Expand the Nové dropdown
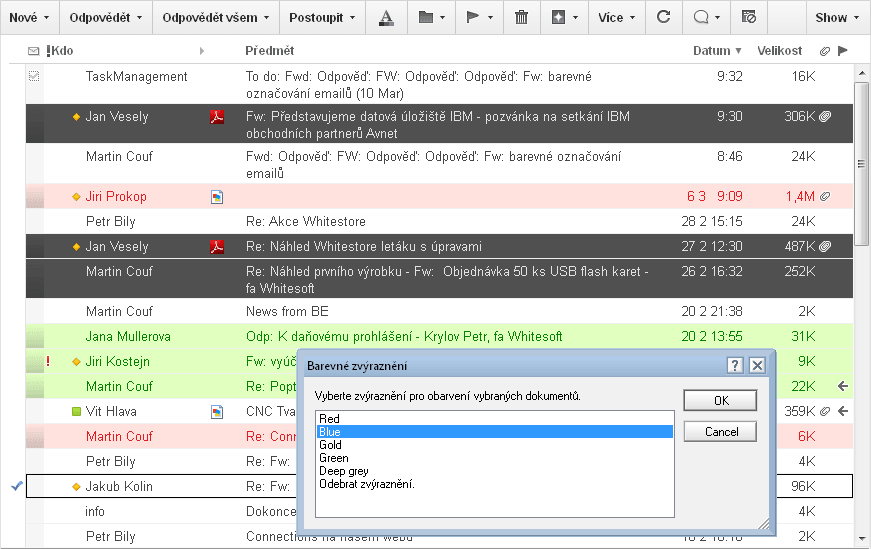The height and width of the screenshot is (549, 871). pos(29,17)
